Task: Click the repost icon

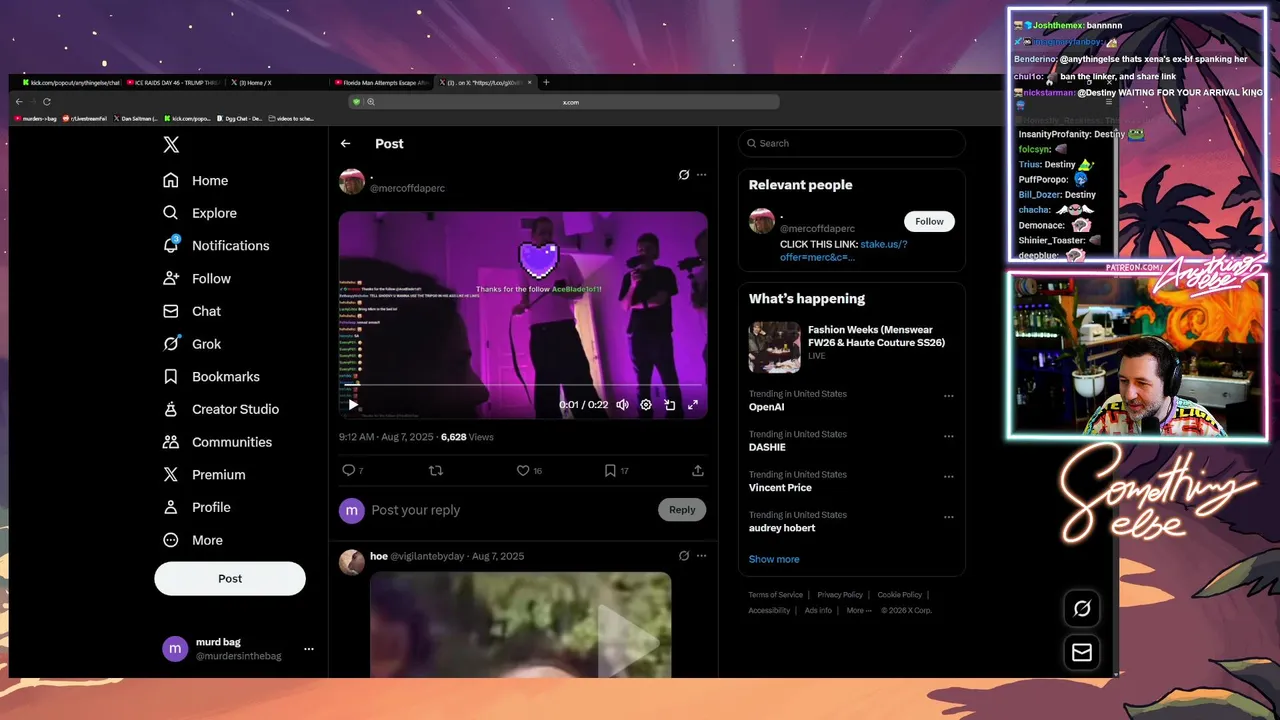Action: pyautogui.click(x=435, y=470)
